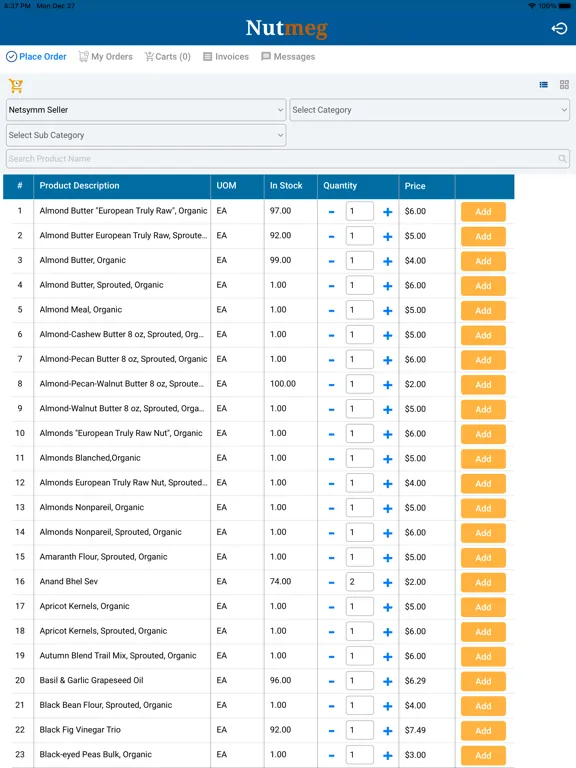The height and width of the screenshot is (768, 576).
Task: Tap the logout icon in the header
Action: (x=559, y=28)
